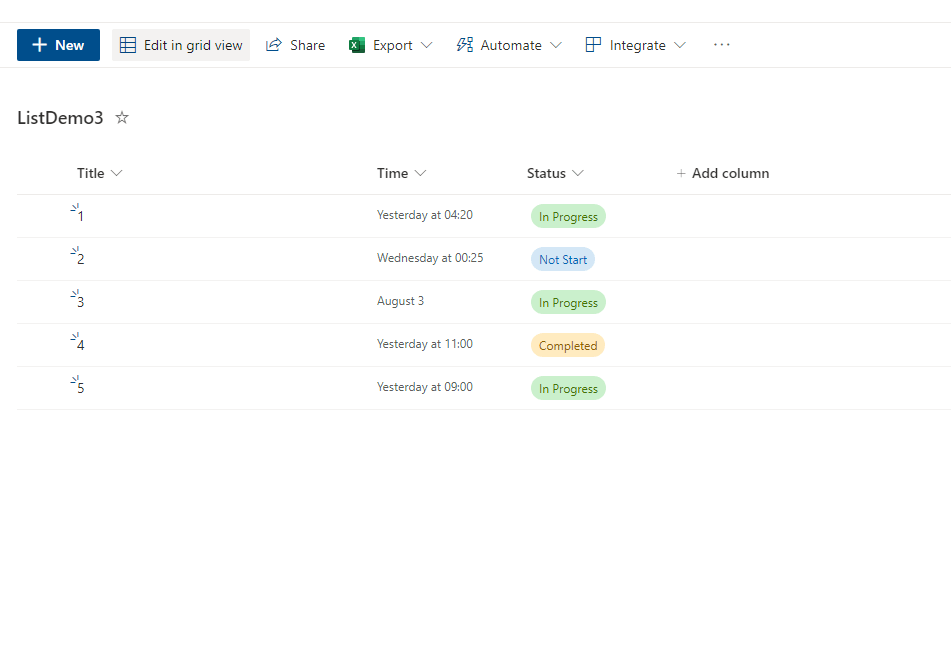Click the new-item glimmer icon on row 5
Image resolution: width=951 pixels, height=662 pixels.
(75, 380)
